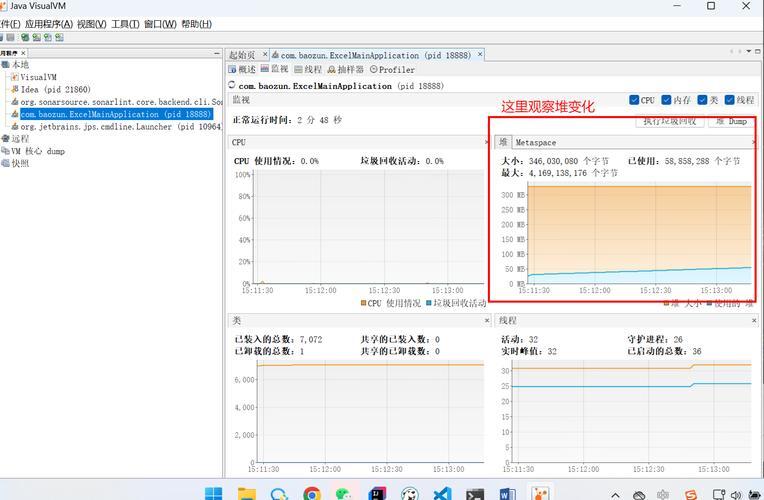The height and width of the screenshot is (500, 764).
Task: Toggle the 类 (Classes) graph checkbox
Action: pos(702,100)
